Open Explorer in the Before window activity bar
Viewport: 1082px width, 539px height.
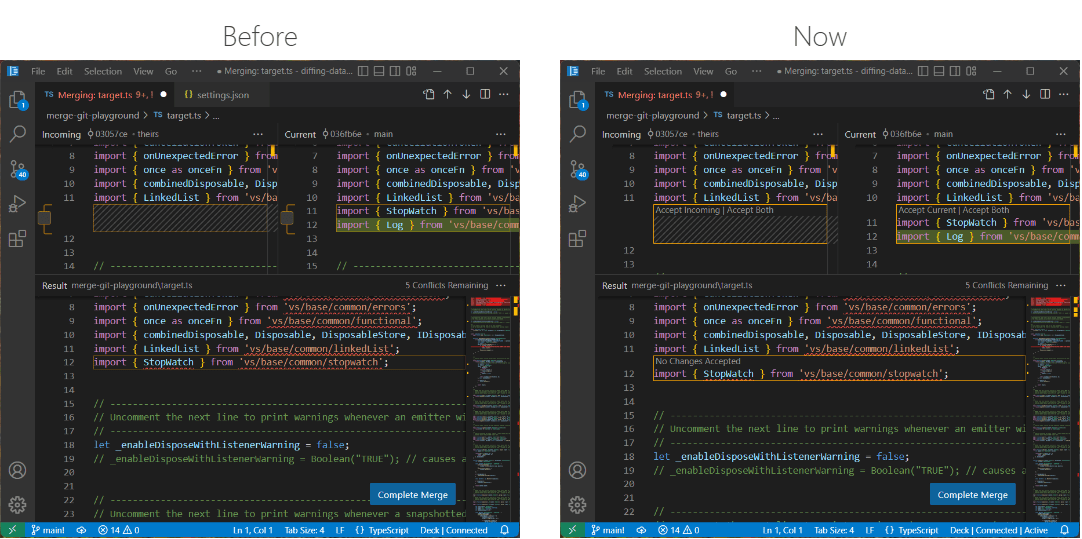[17, 101]
